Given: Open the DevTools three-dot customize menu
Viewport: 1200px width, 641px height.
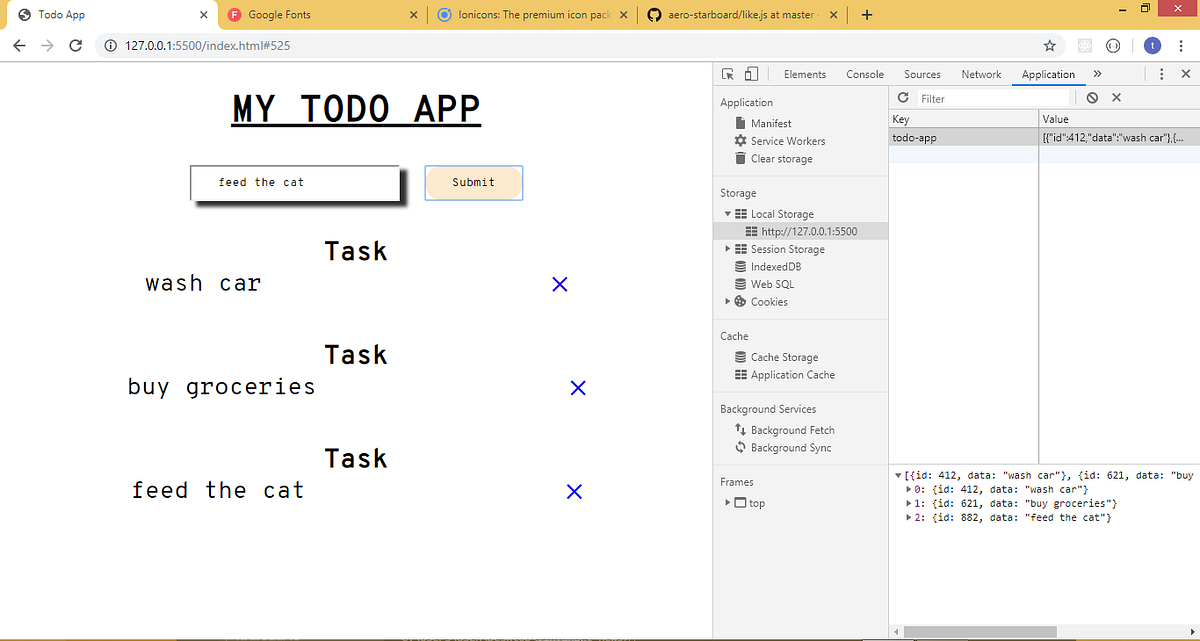Looking at the screenshot, I should pos(1161,73).
